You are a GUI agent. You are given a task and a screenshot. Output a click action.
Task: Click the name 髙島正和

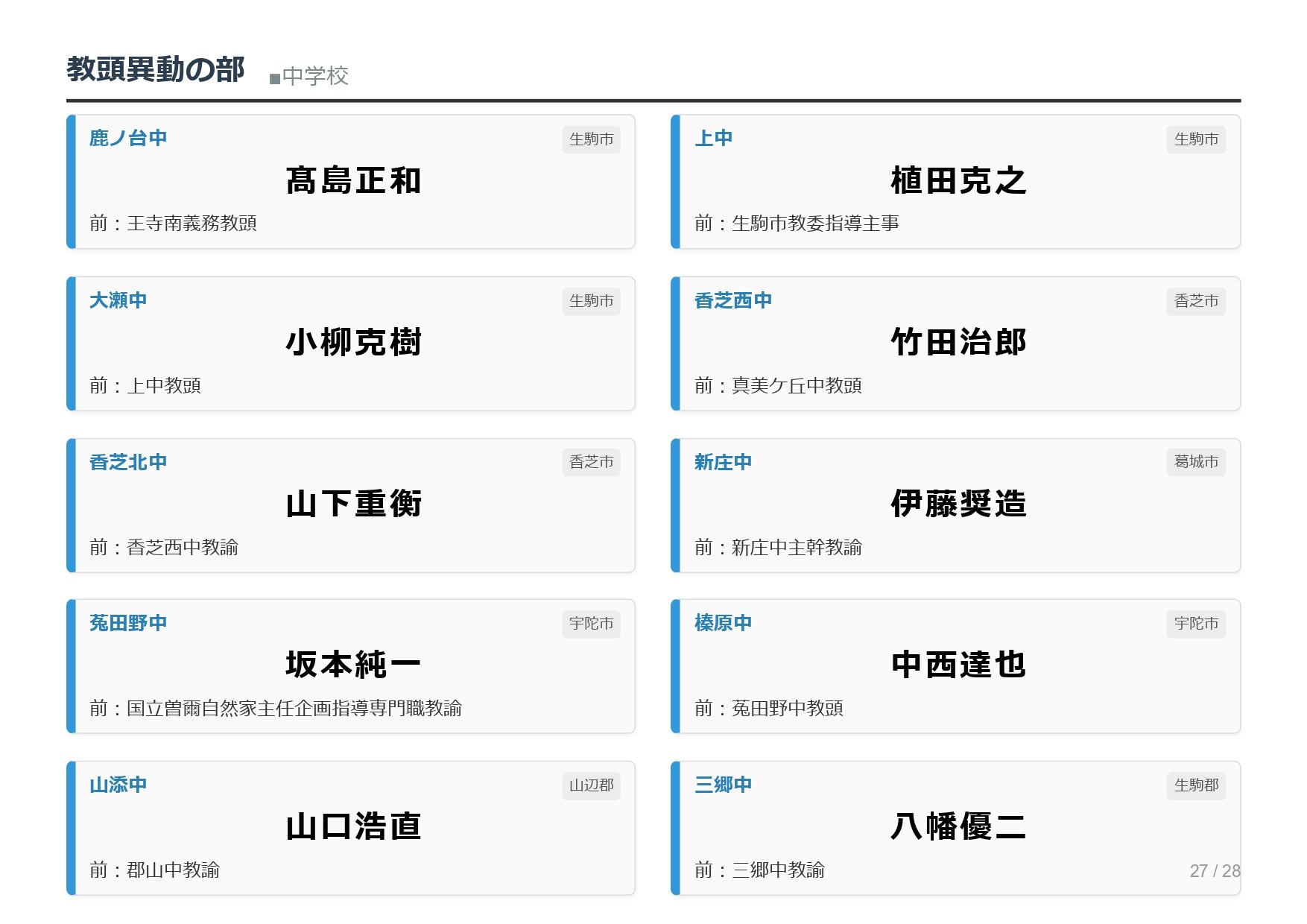(x=353, y=181)
